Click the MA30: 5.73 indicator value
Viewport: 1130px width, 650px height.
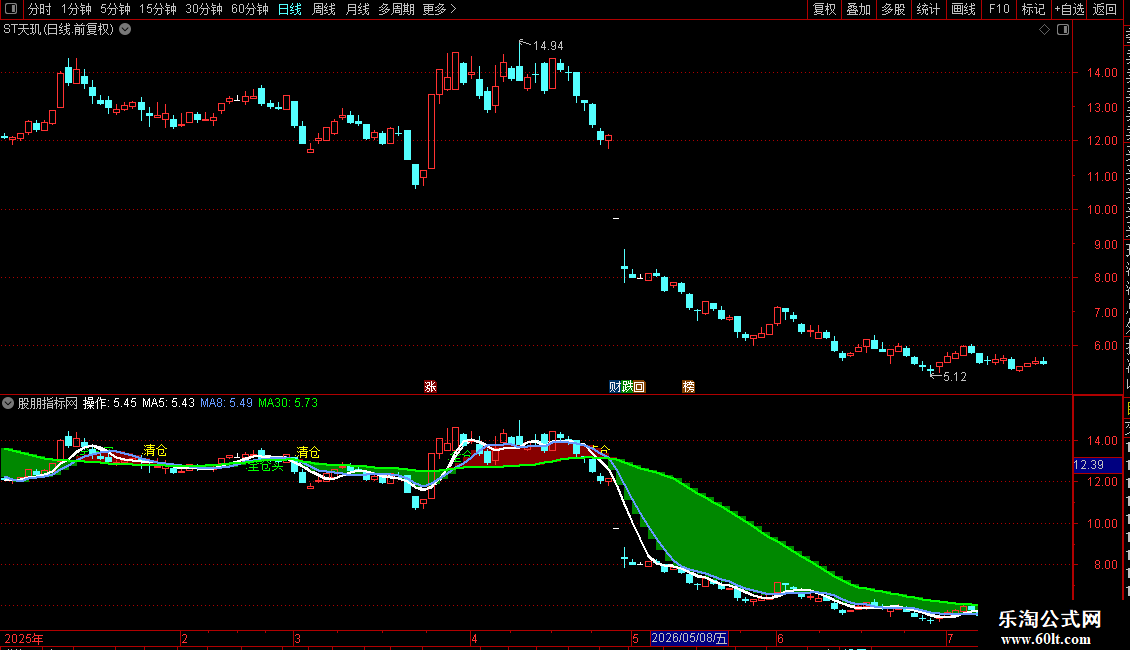288,403
